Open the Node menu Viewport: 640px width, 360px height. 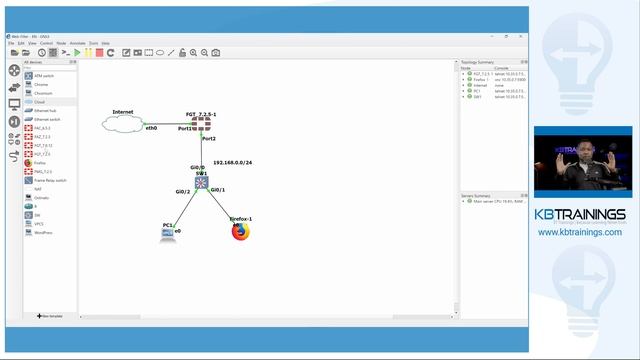coord(61,43)
